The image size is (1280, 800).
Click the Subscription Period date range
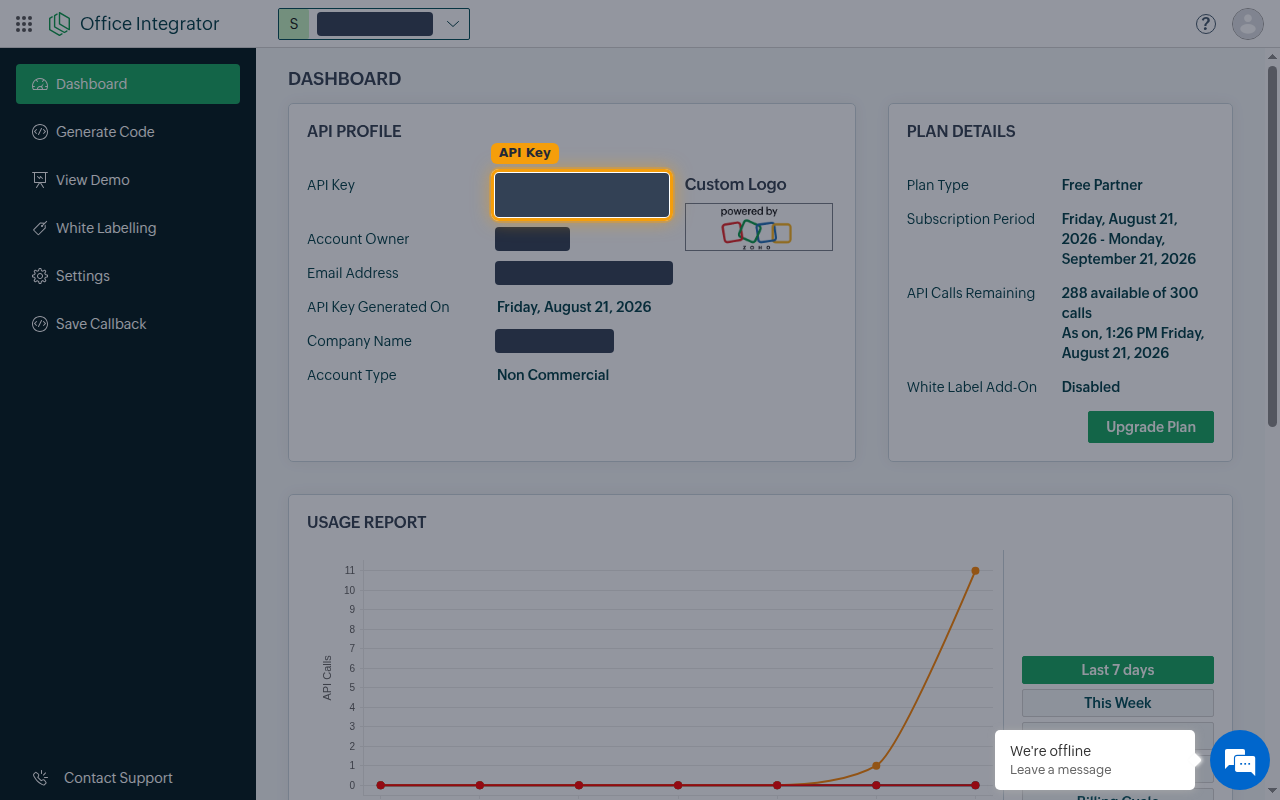pyautogui.click(x=1129, y=239)
